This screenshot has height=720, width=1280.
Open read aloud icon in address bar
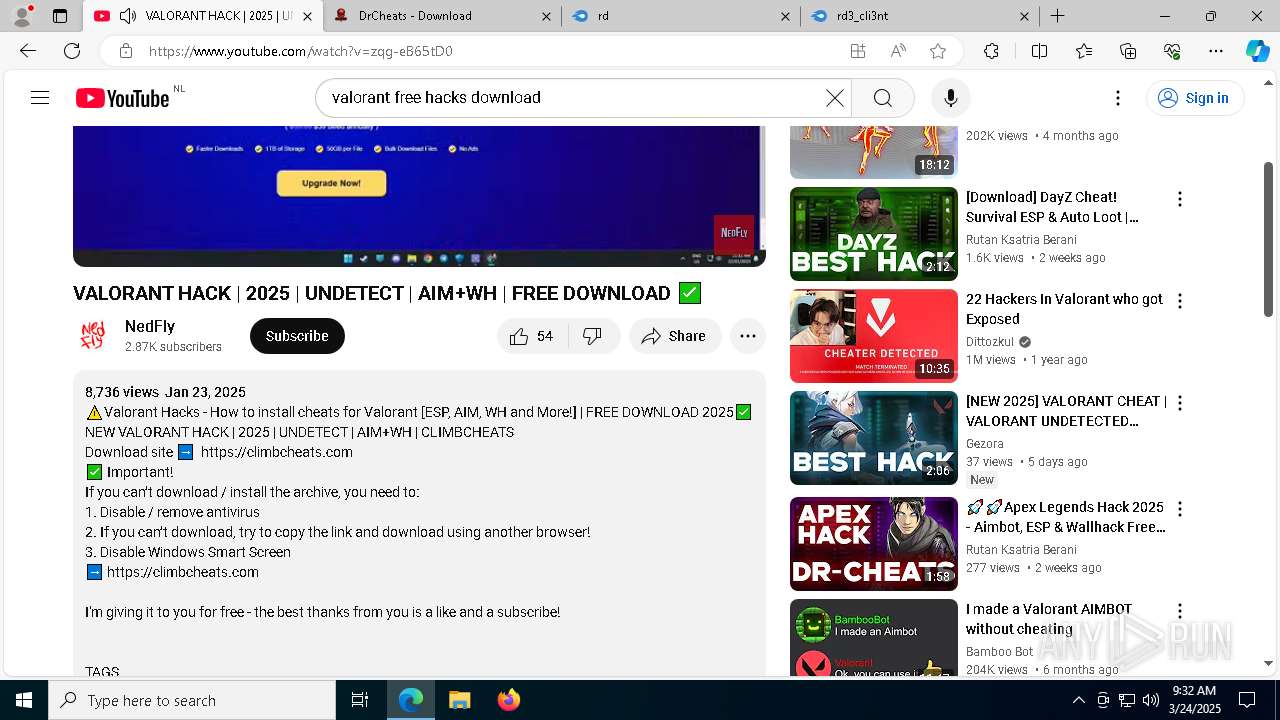(898, 51)
